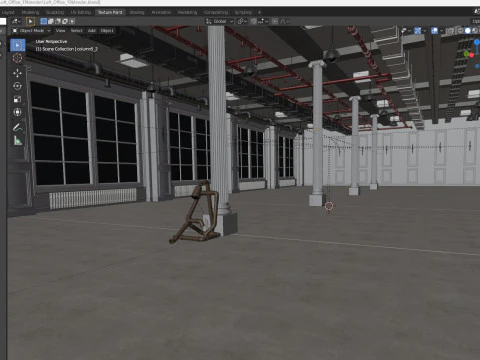Viewport: 480px width, 360px height.
Task: Select the Rotate tool
Action: tap(17, 86)
